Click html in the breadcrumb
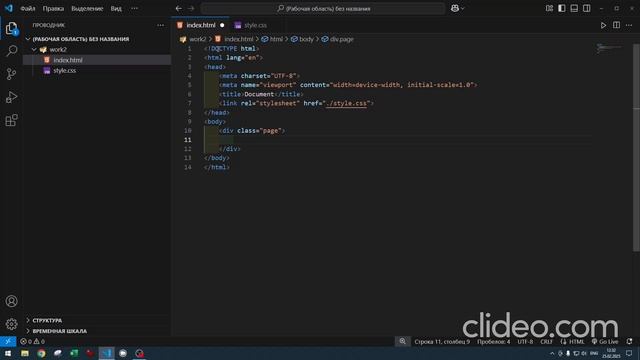 [x=276, y=39]
